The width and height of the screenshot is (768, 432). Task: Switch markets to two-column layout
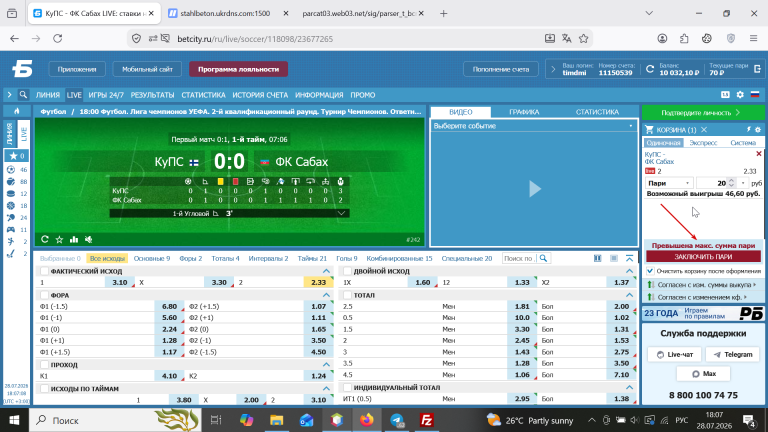pyautogui.click(x=598, y=258)
